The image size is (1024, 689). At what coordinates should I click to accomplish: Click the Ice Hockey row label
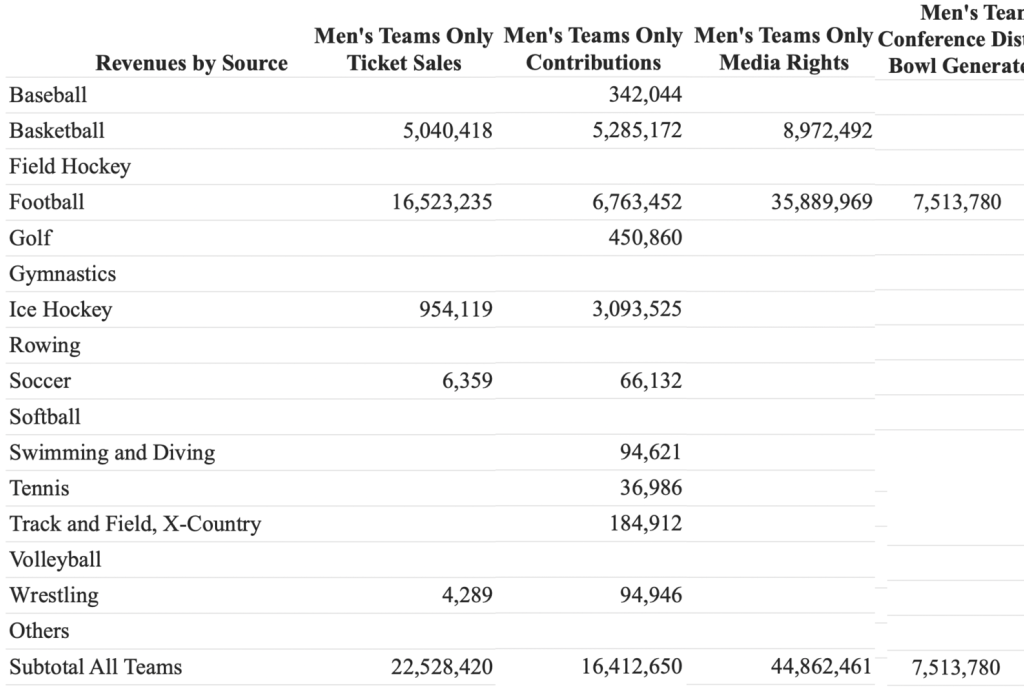(61, 310)
